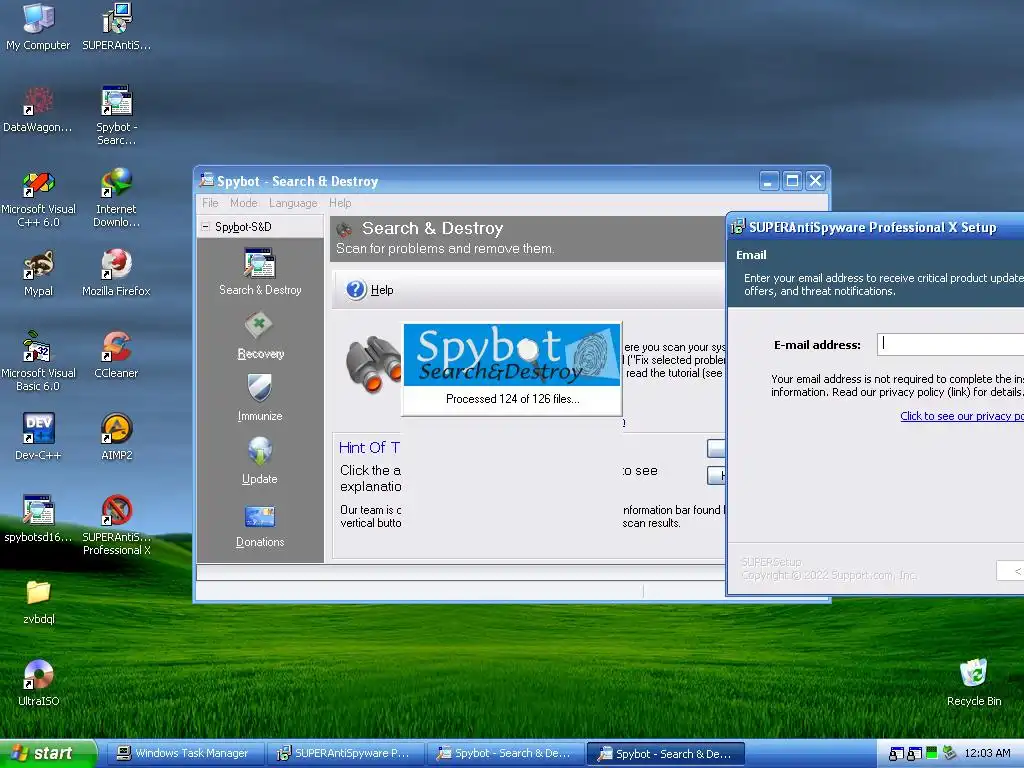This screenshot has height=768, width=1024.
Task: Open the spybotsd16 installer icon
Action: coord(38,520)
